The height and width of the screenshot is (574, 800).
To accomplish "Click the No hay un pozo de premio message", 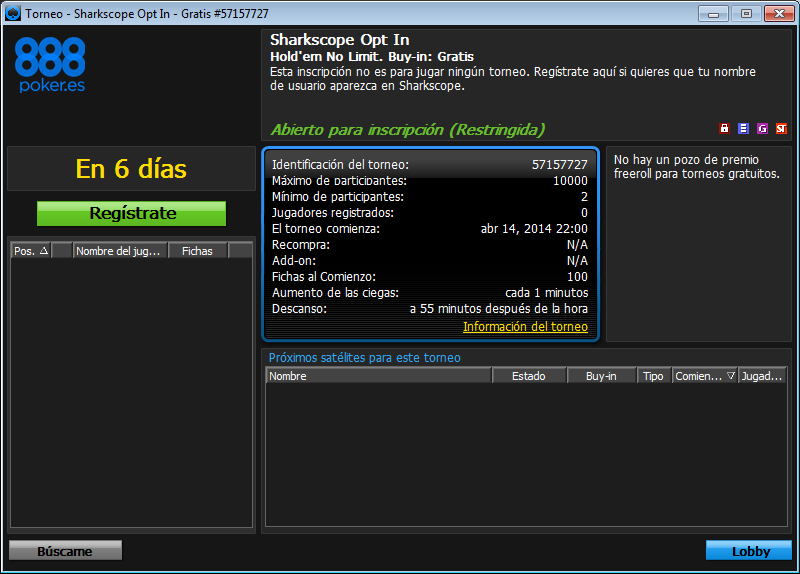I will pos(696,167).
